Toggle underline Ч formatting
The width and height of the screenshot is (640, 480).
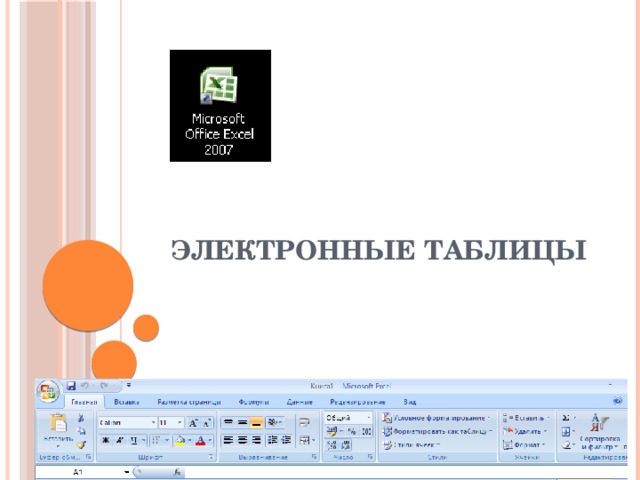coord(133,440)
